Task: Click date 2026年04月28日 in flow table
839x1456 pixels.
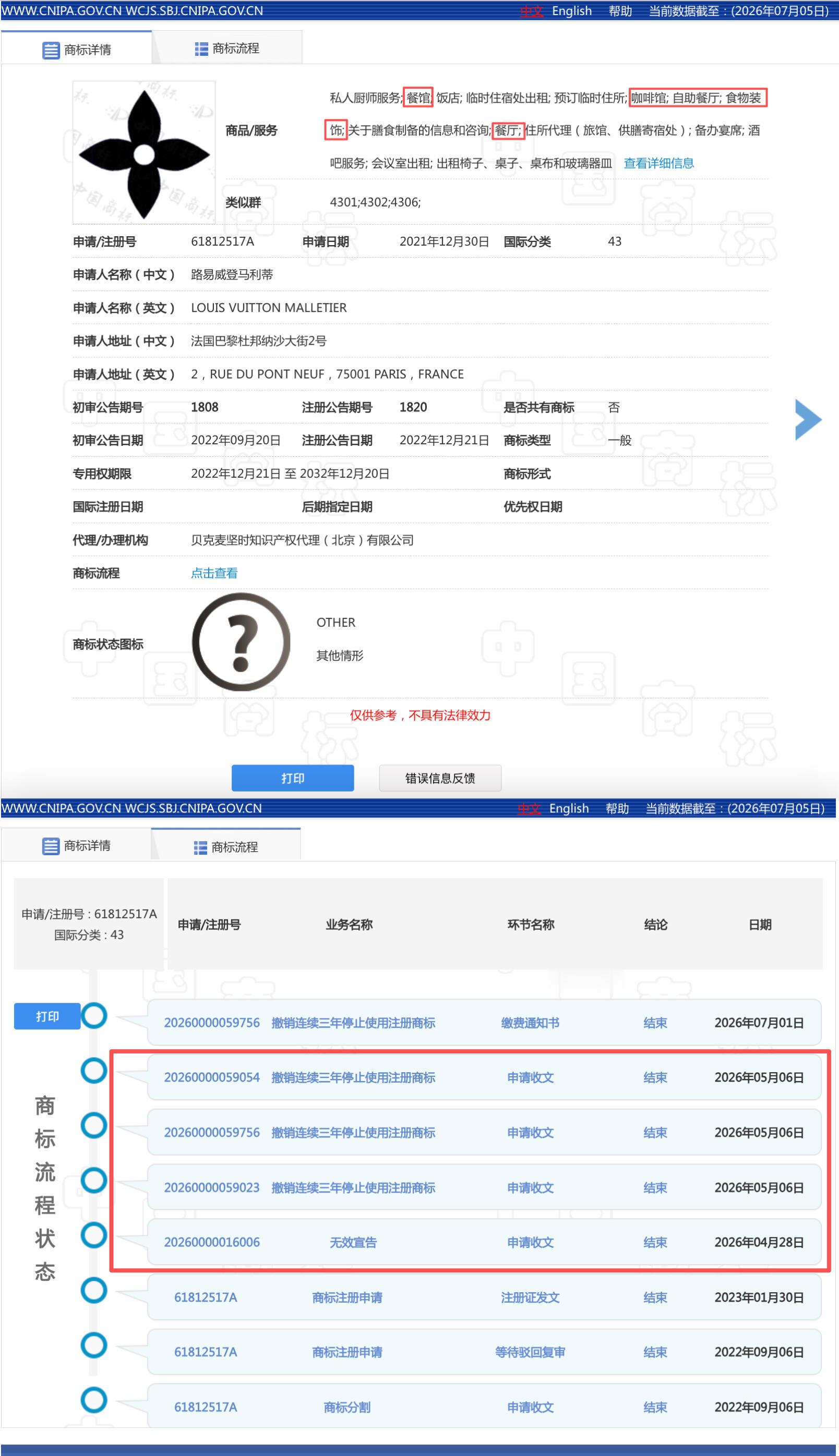Action: point(759,1242)
